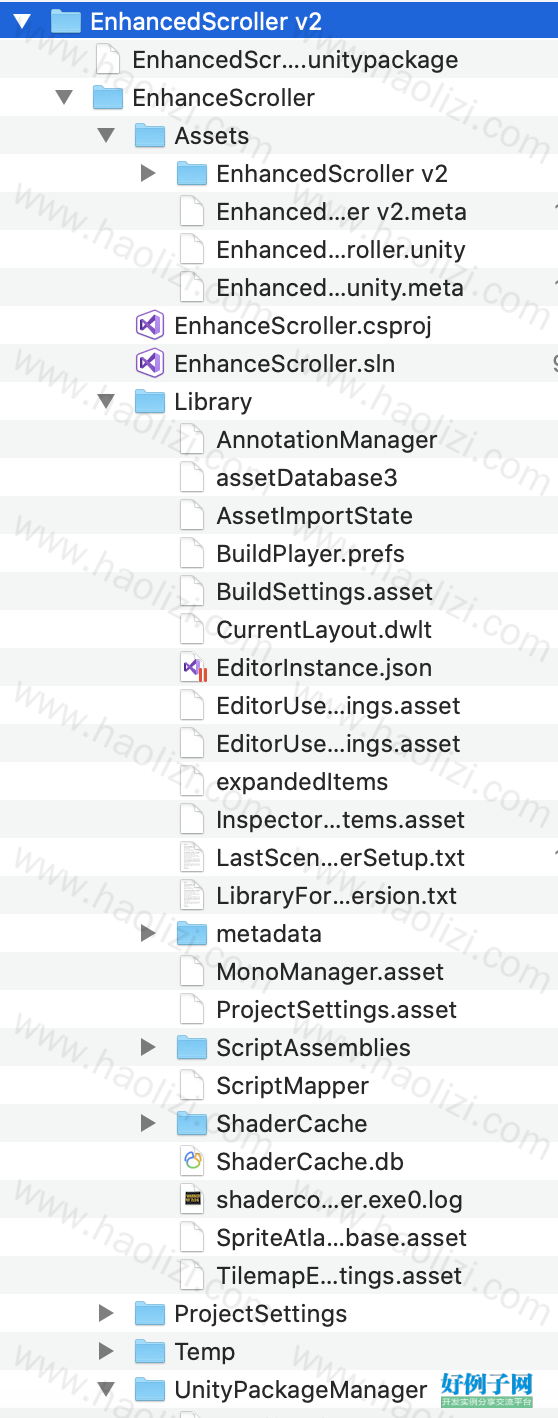Click the EditorInstance.json file icon
558x1418 pixels.
[x=192, y=667]
